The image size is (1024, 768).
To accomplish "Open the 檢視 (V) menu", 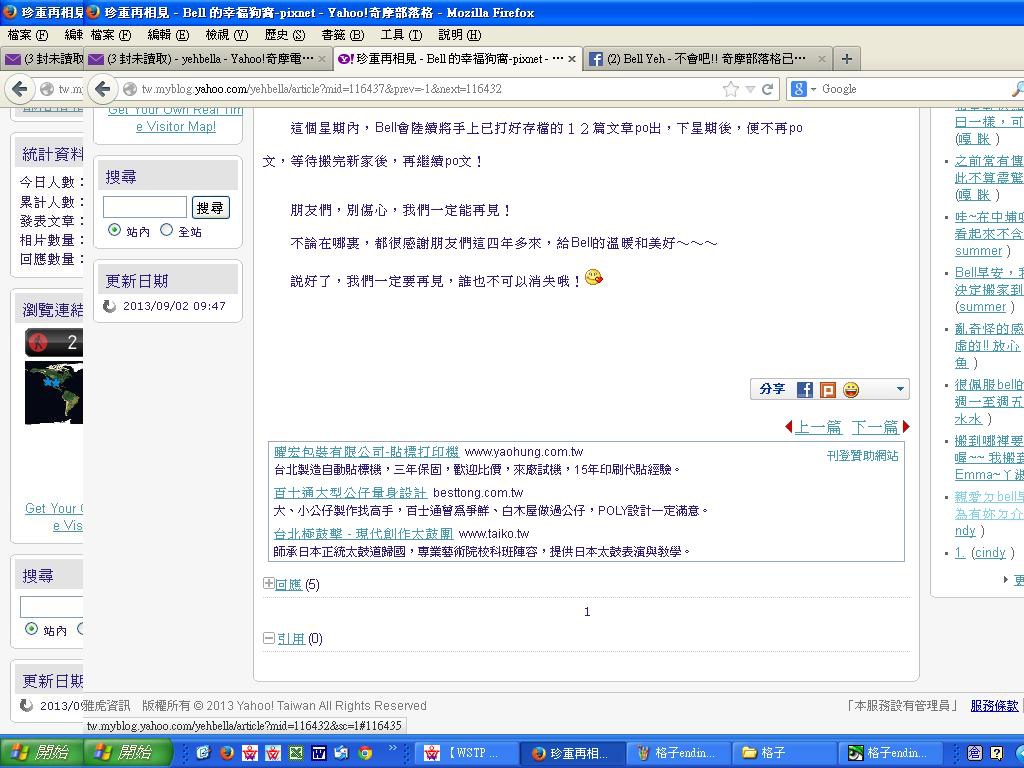I will 227,35.
